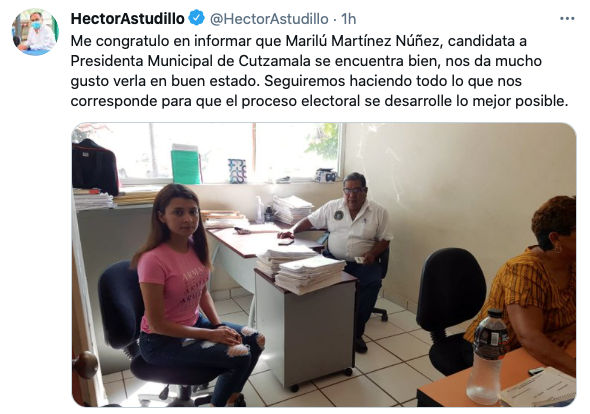Click the blue verified badge
Screen dimensions: 590x414
[x=196, y=18]
